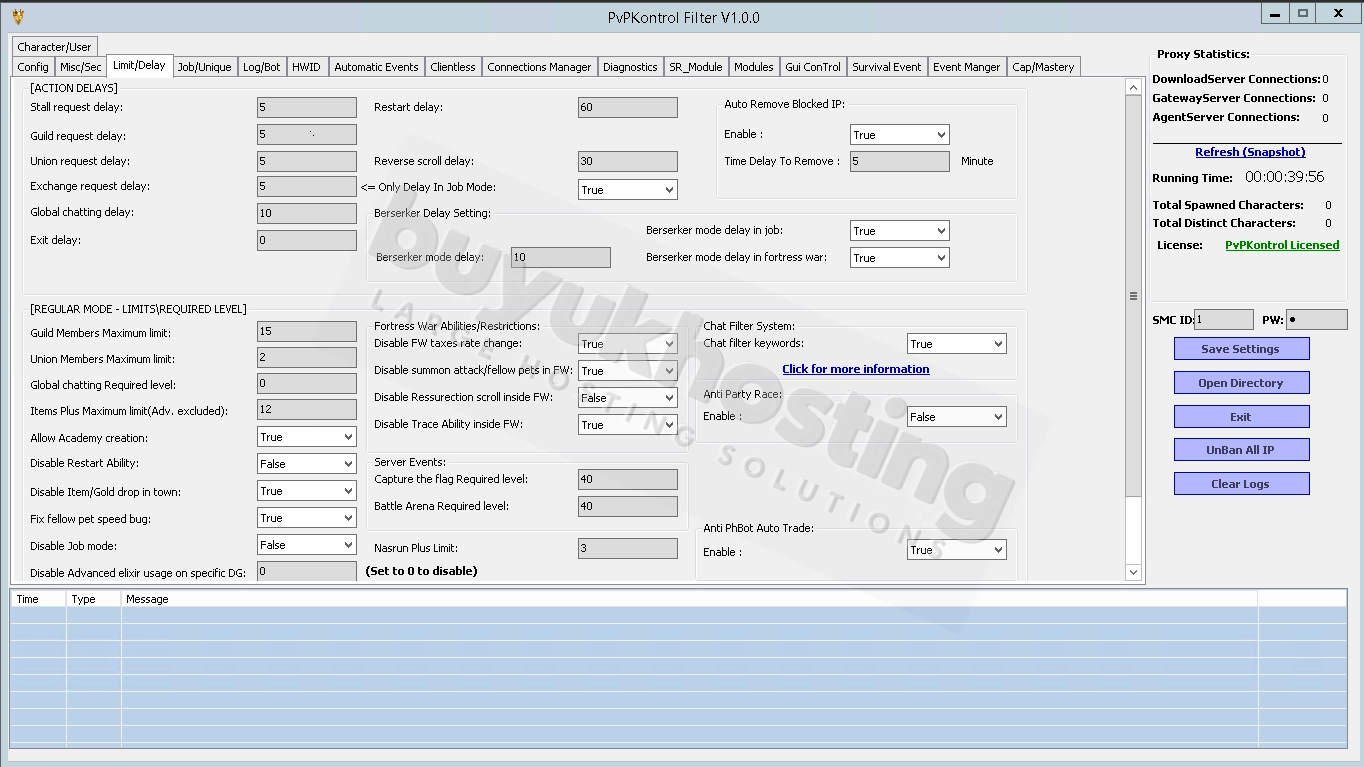Open Berserker mode delay in fortress war dropdown
Image resolution: width=1364 pixels, height=767 pixels.
[899, 257]
